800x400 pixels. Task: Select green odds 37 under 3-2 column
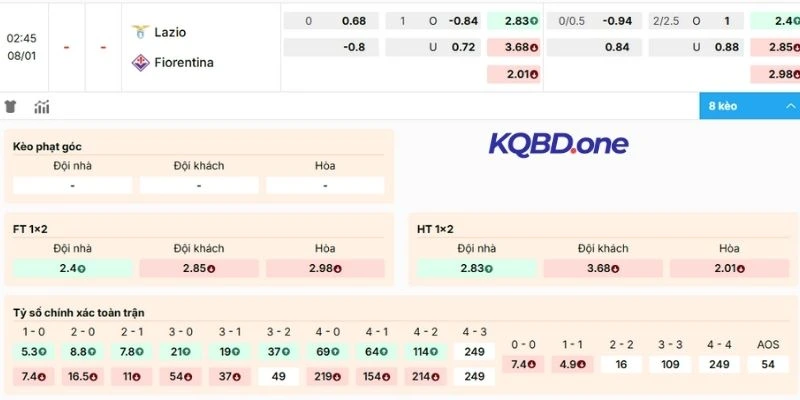coord(279,352)
